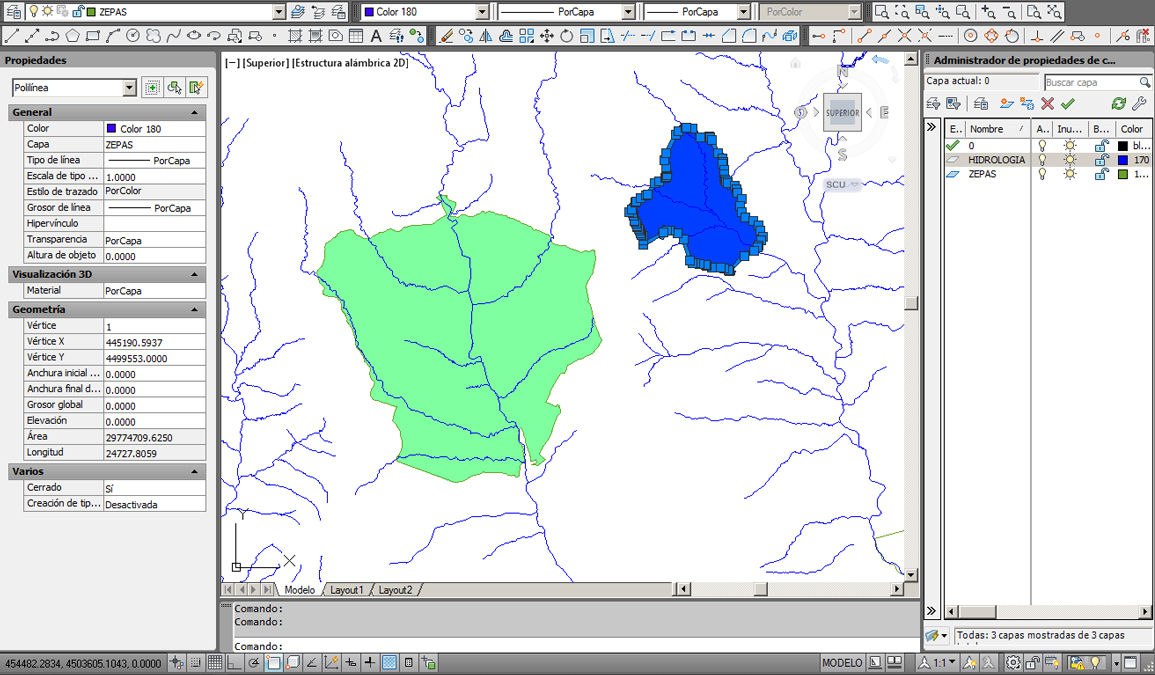Select the Move tool
This screenshot has height=675, width=1155.
pos(547,36)
